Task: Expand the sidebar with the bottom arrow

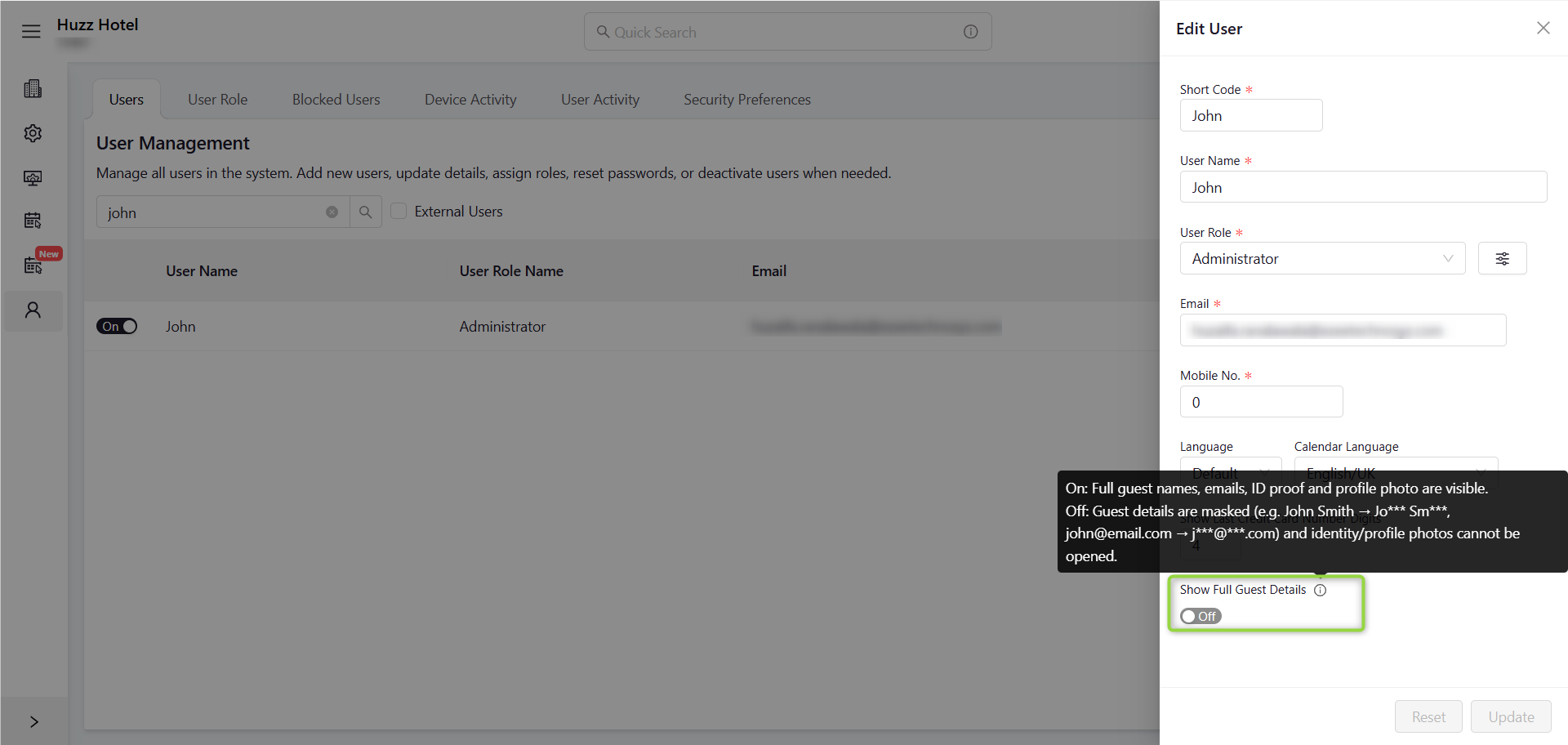Action: 33,721
